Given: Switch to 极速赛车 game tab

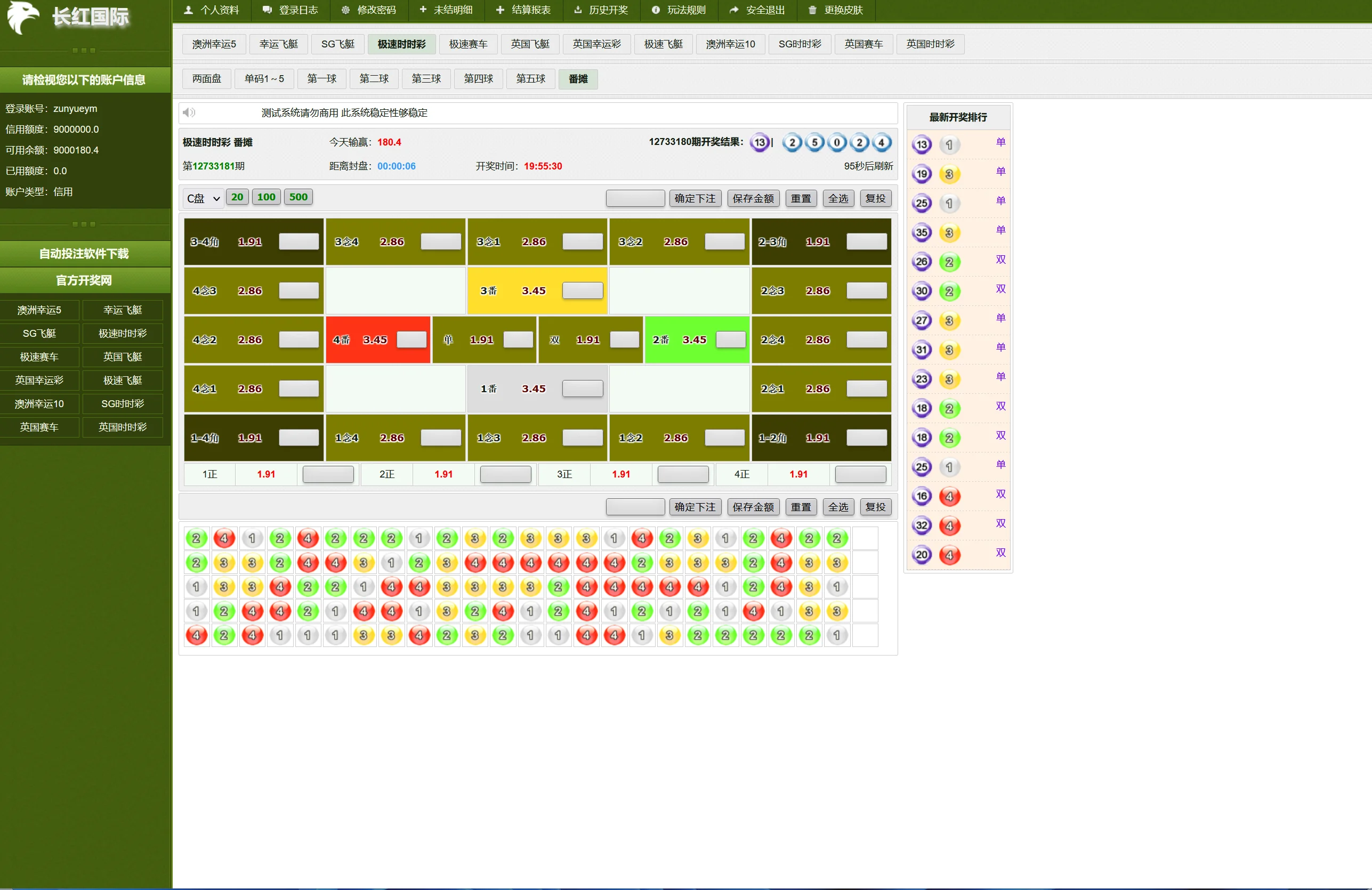Looking at the screenshot, I should coord(467,44).
